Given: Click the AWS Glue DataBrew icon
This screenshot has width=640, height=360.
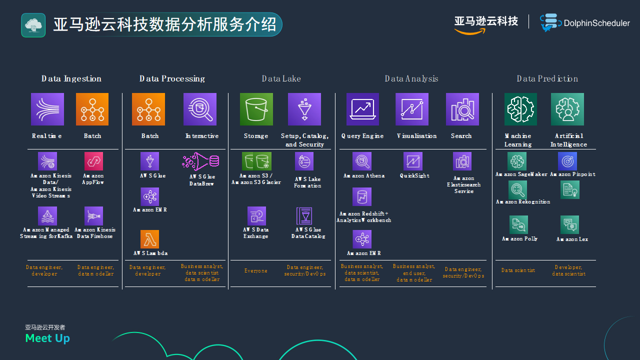Looking at the screenshot, I should point(200,162).
